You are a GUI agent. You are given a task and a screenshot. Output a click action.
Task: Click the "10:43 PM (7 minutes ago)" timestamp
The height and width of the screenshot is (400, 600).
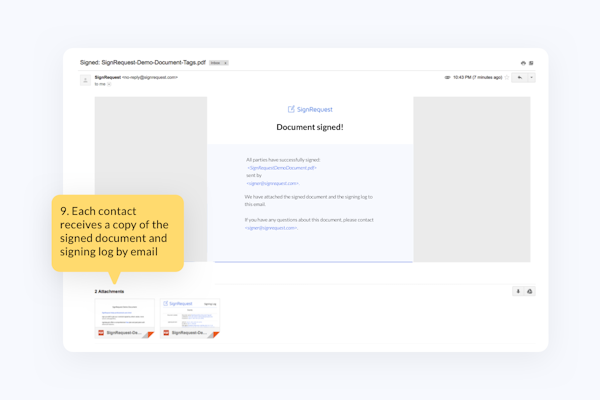pos(478,77)
